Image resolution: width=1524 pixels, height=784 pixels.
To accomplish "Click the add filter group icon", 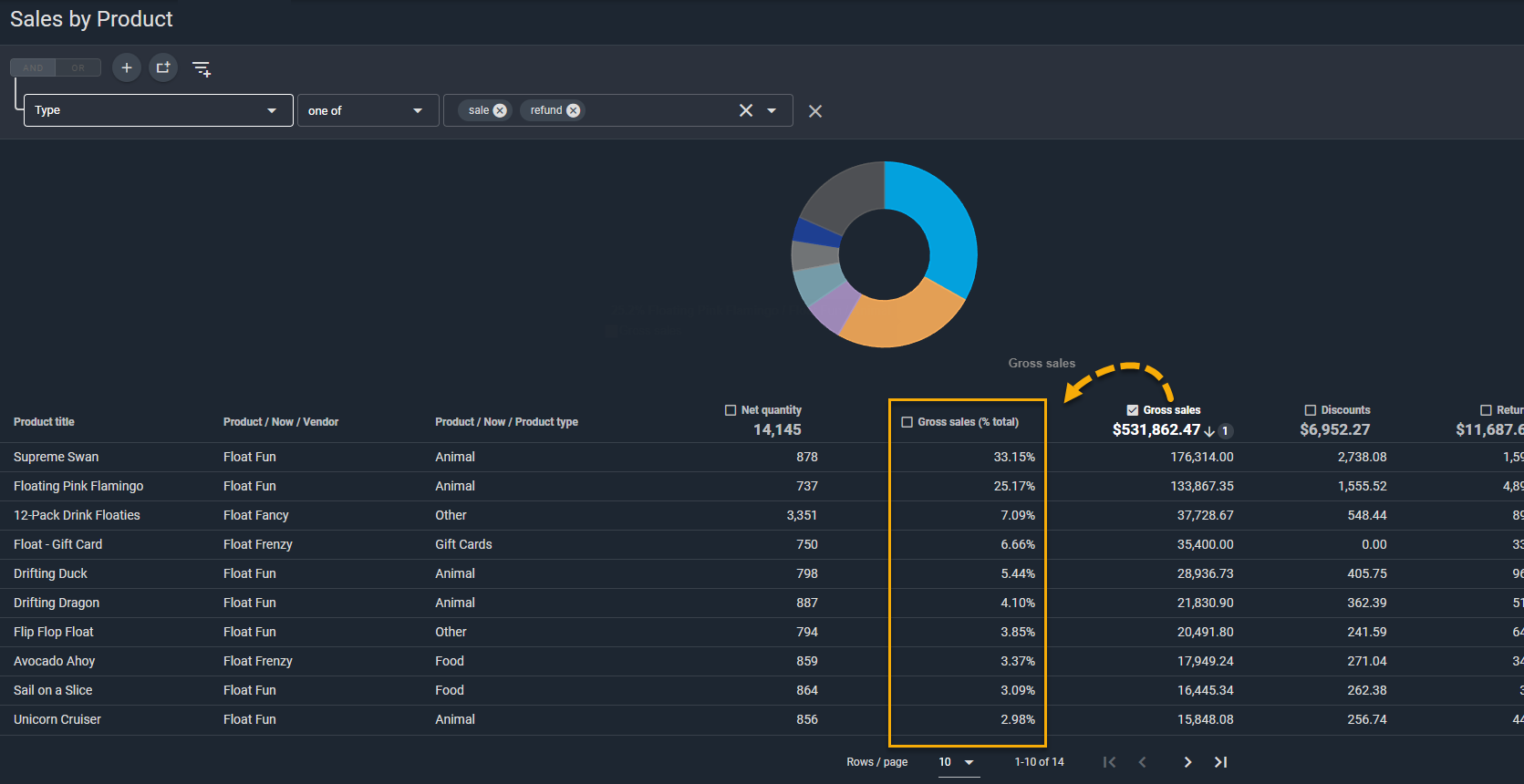I will point(163,68).
